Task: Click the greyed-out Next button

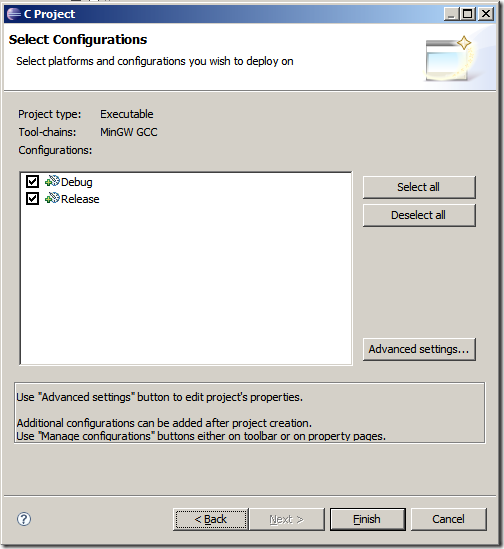Action: click(287, 519)
